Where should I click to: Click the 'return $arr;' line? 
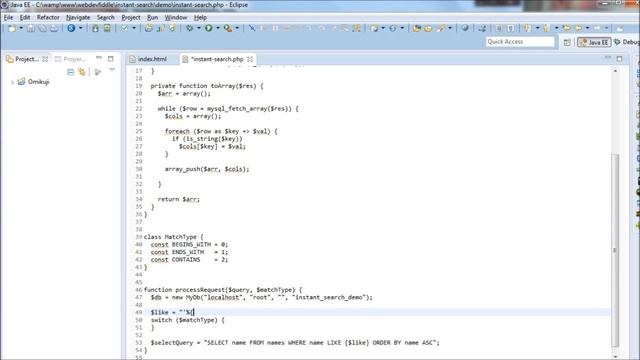coord(179,199)
